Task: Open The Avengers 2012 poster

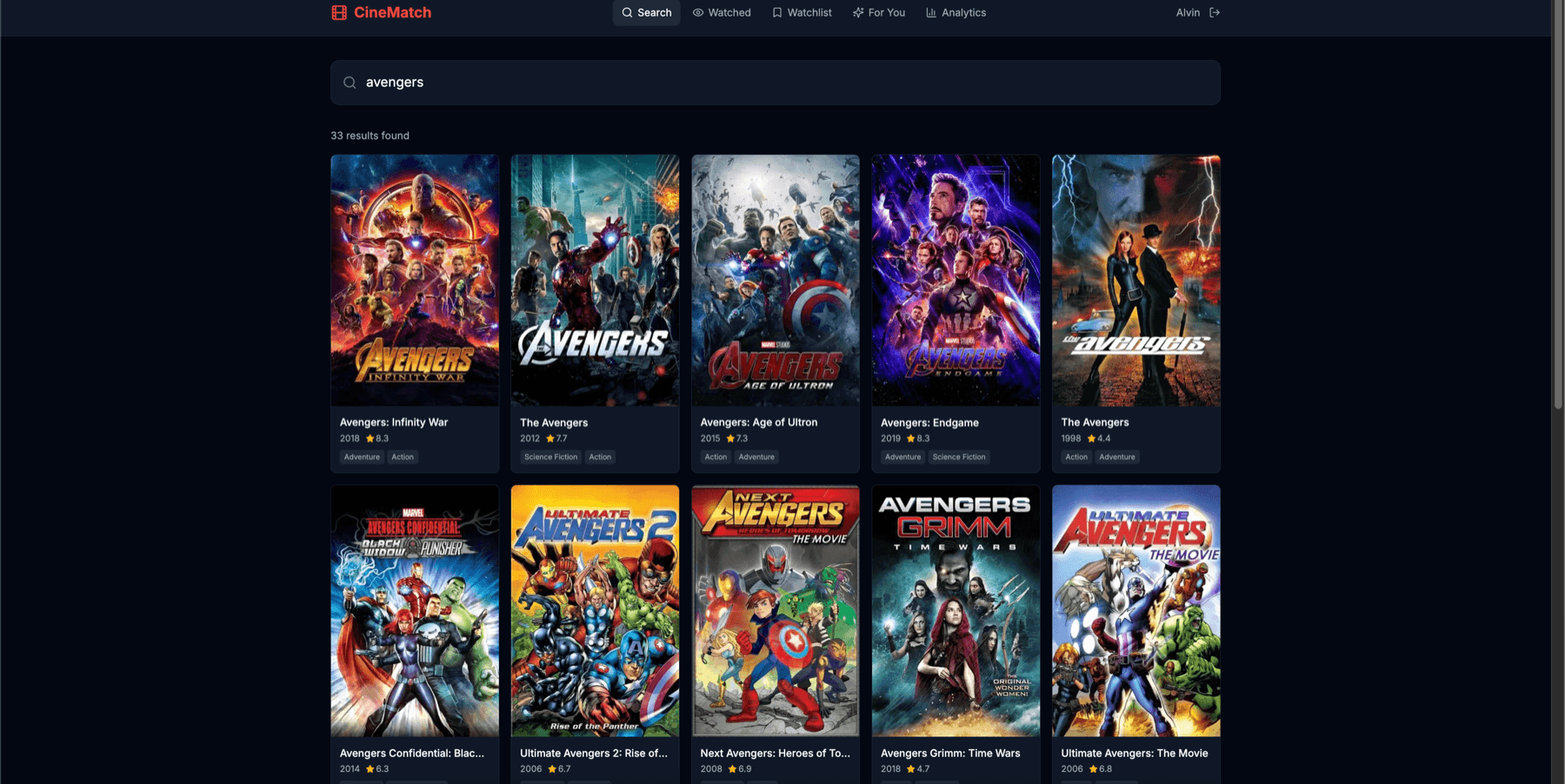Action: pyautogui.click(x=595, y=281)
